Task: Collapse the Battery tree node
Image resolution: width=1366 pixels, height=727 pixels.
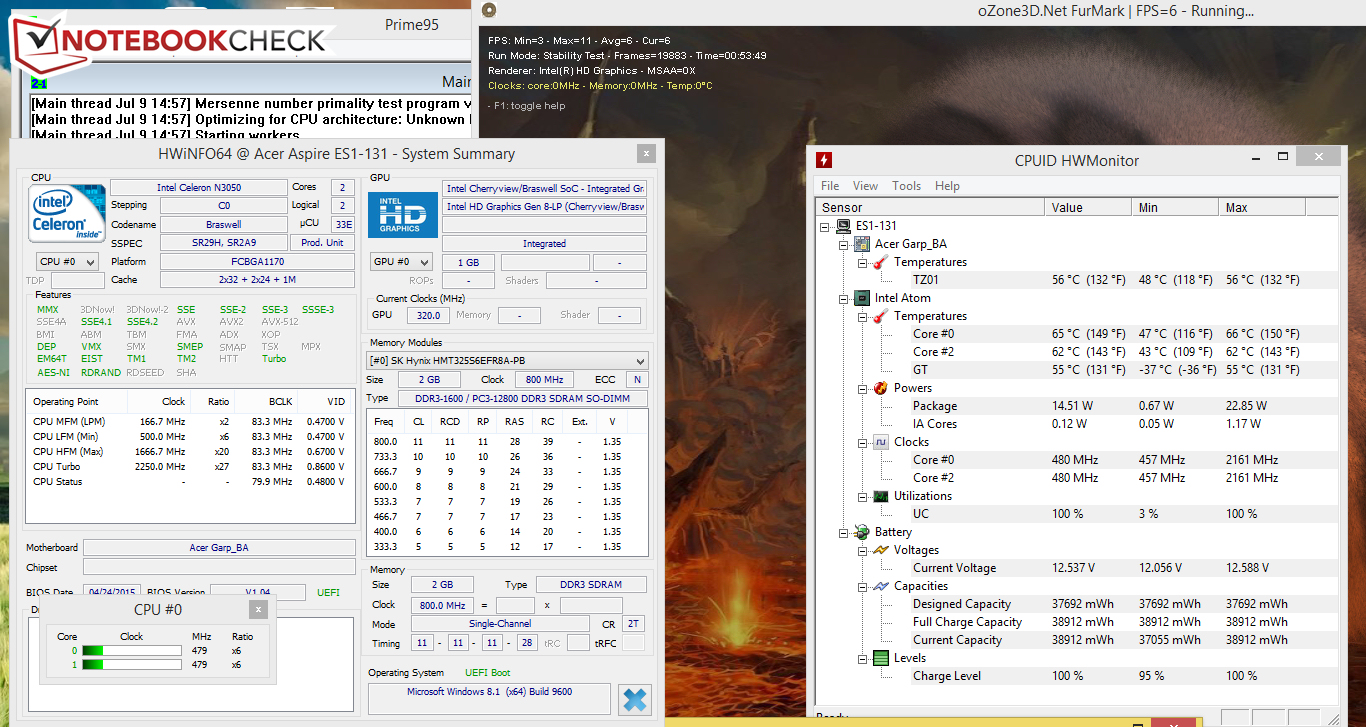Action: click(x=844, y=532)
